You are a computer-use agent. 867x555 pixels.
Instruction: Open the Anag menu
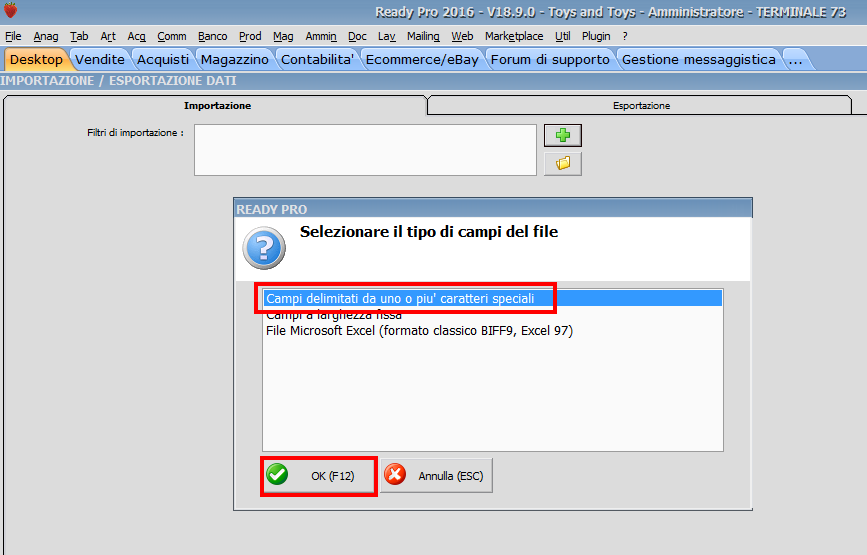[x=46, y=36]
